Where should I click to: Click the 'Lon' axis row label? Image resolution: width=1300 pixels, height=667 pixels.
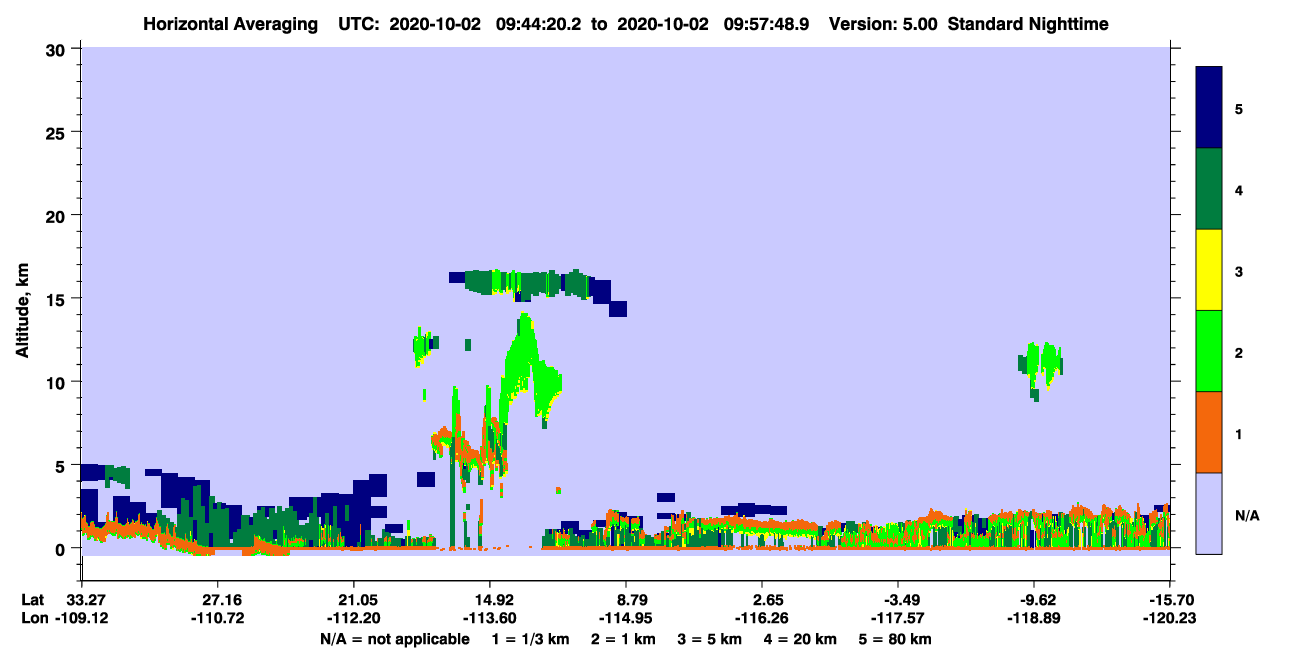coord(33,618)
